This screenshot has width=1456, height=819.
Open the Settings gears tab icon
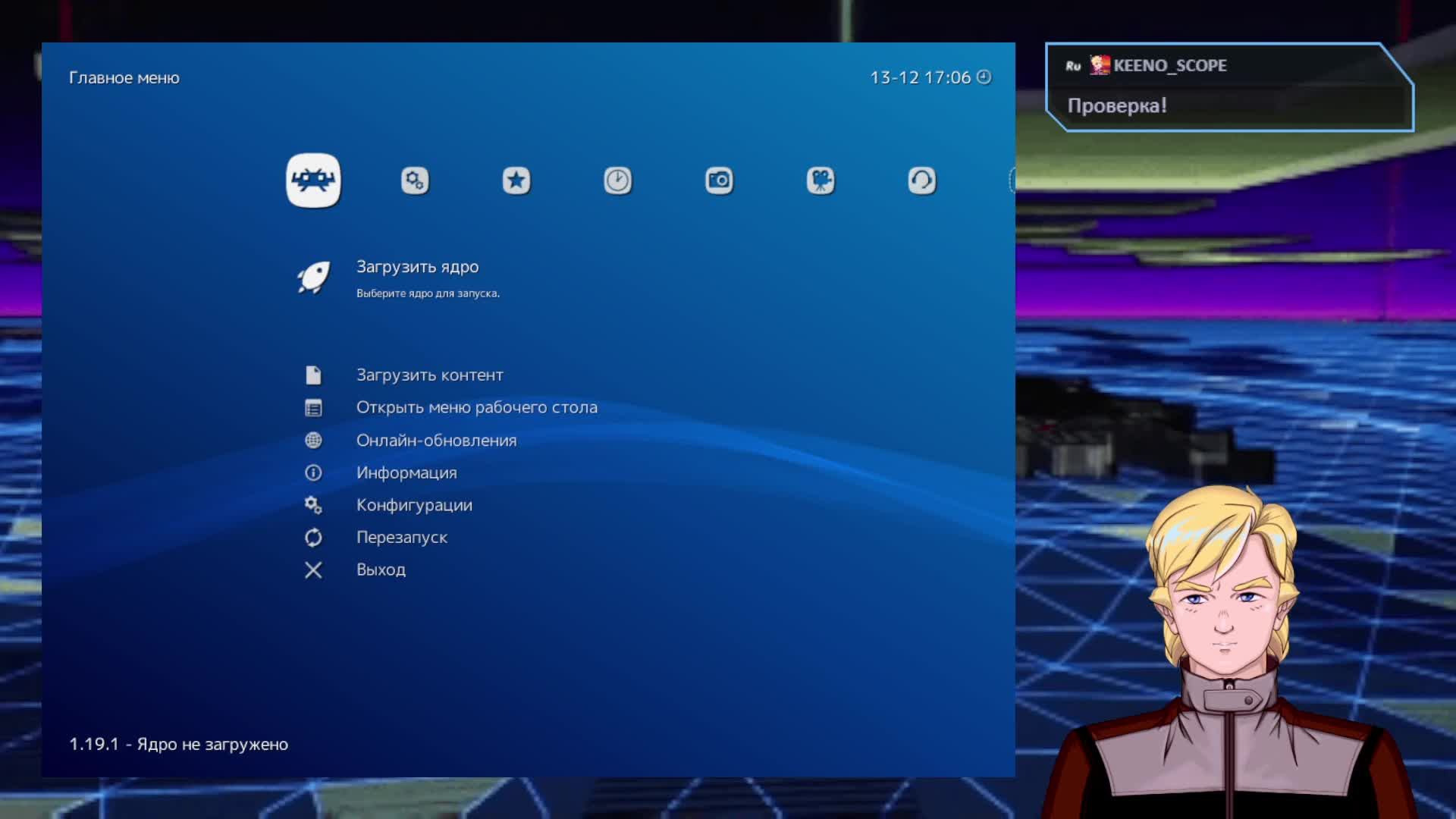click(415, 180)
